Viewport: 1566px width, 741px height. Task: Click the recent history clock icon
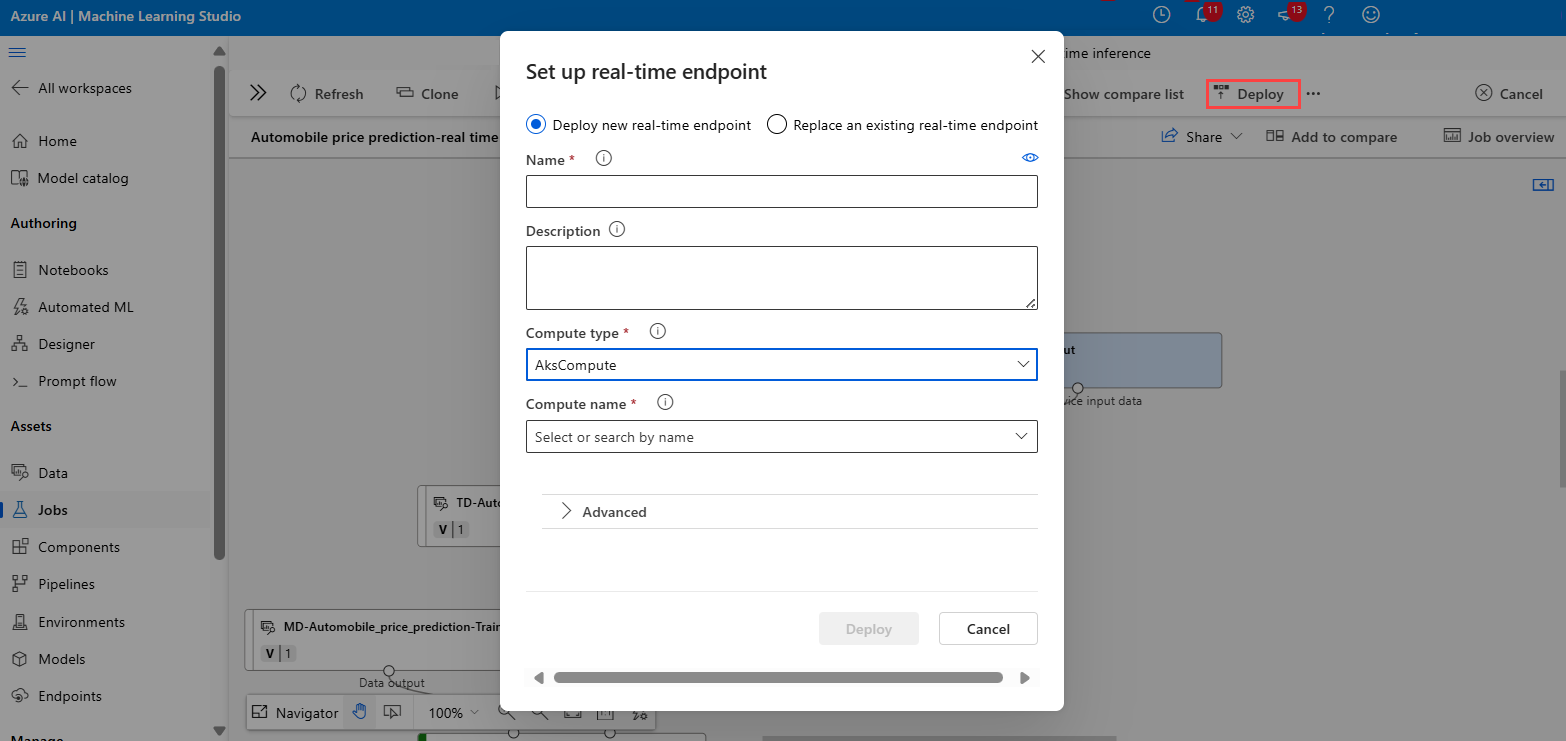(1161, 15)
